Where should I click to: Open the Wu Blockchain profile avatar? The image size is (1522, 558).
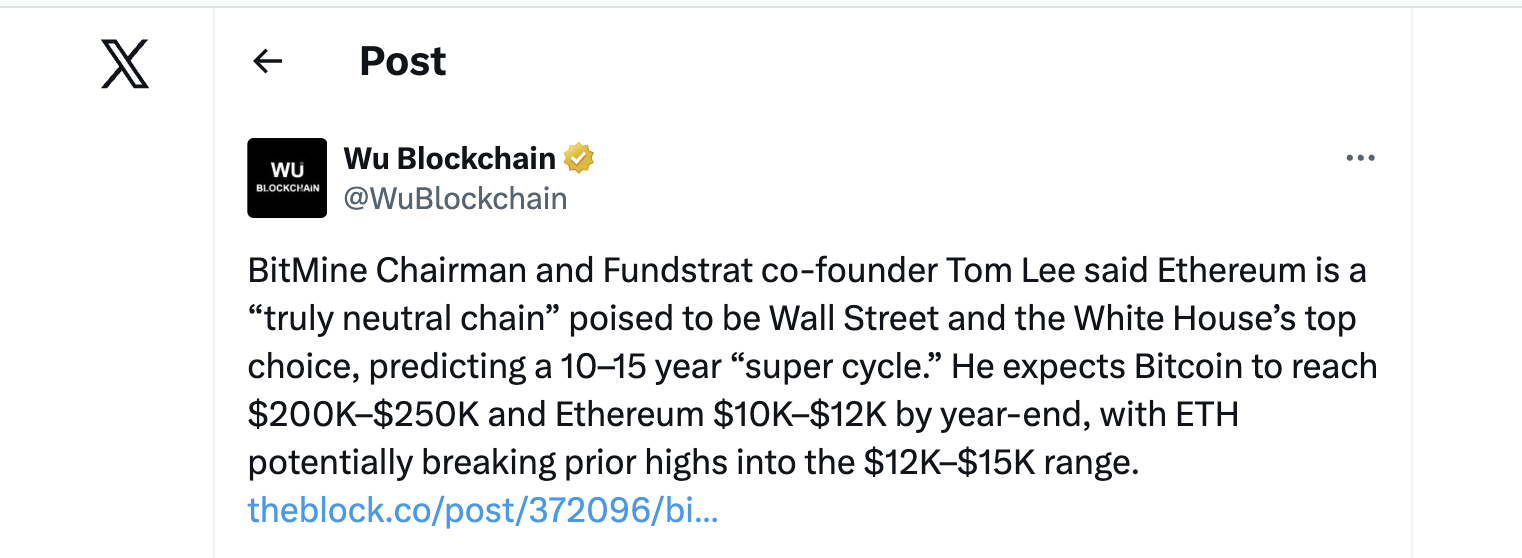click(x=287, y=178)
